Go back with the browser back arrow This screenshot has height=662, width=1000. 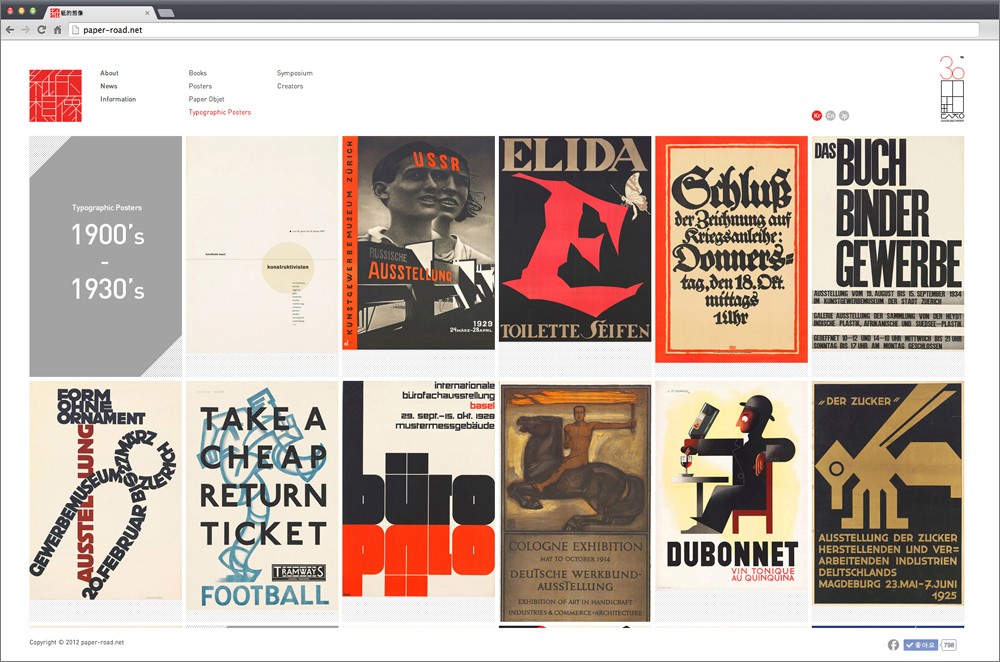point(10,29)
